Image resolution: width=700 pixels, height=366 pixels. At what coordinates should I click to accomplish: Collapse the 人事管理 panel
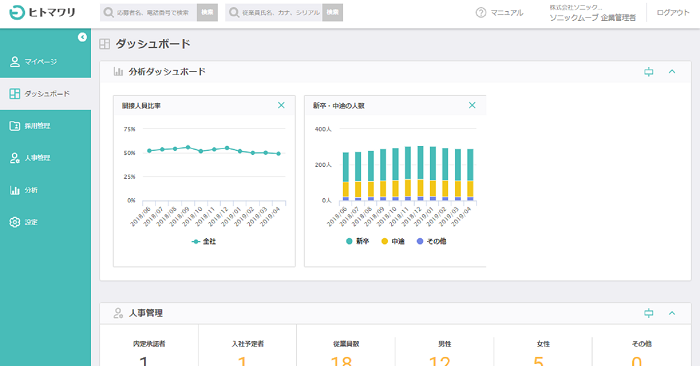[x=672, y=313]
